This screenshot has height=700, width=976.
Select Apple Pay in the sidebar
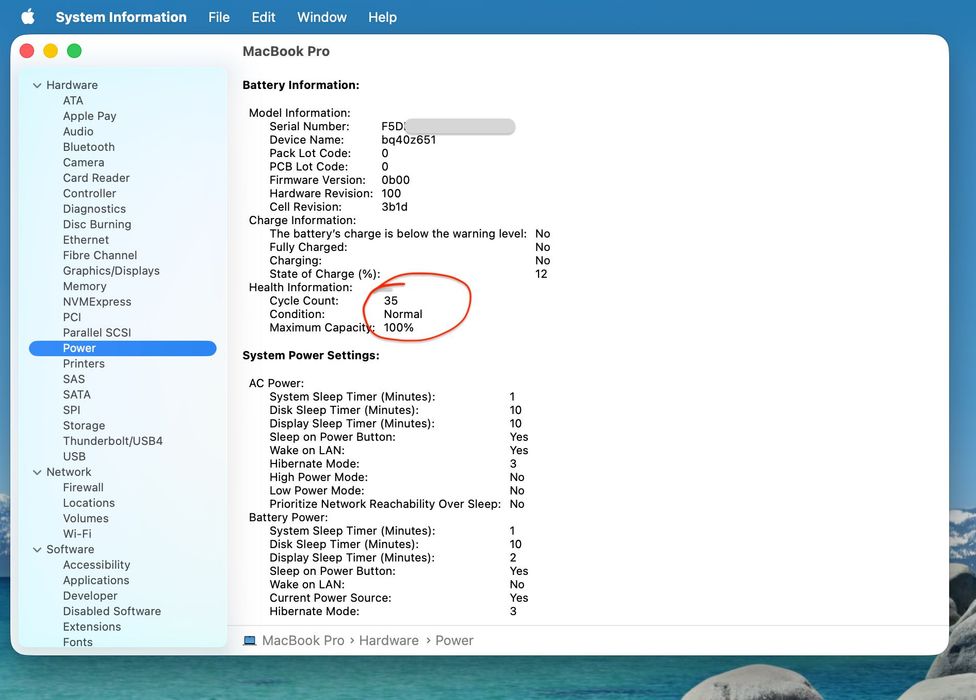point(90,116)
